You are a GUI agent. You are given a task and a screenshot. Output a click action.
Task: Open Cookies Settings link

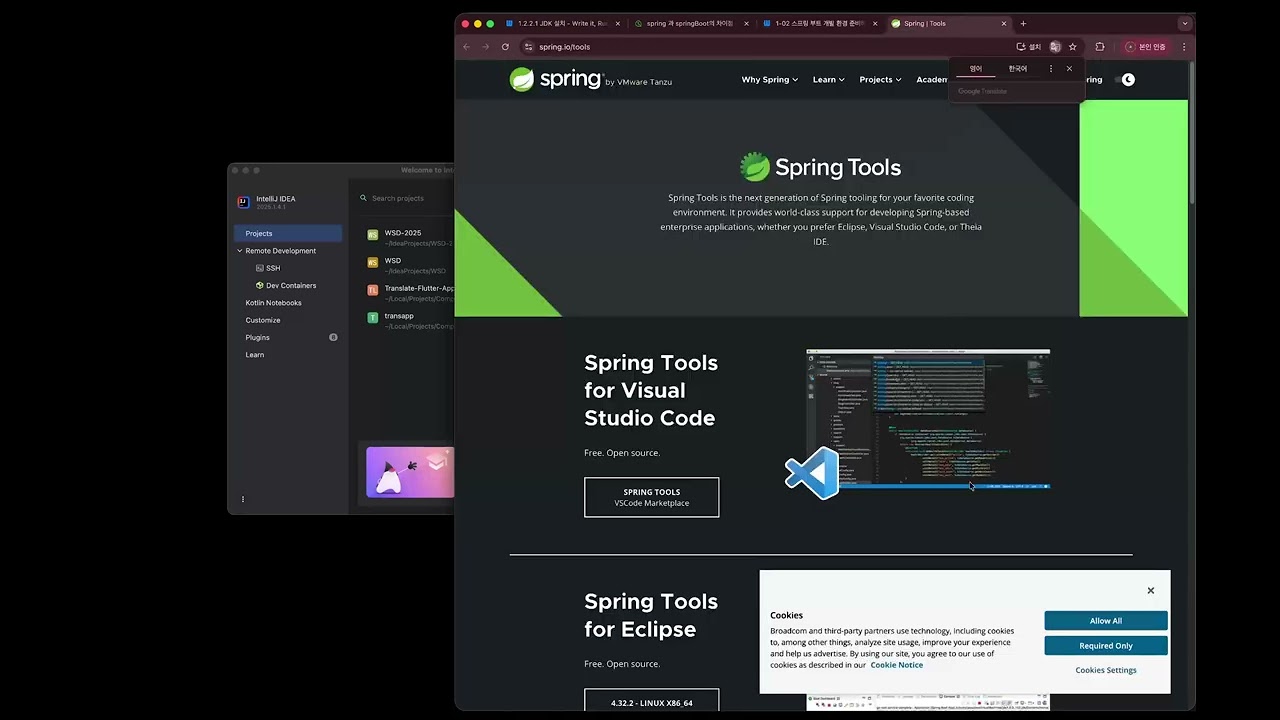point(1106,670)
